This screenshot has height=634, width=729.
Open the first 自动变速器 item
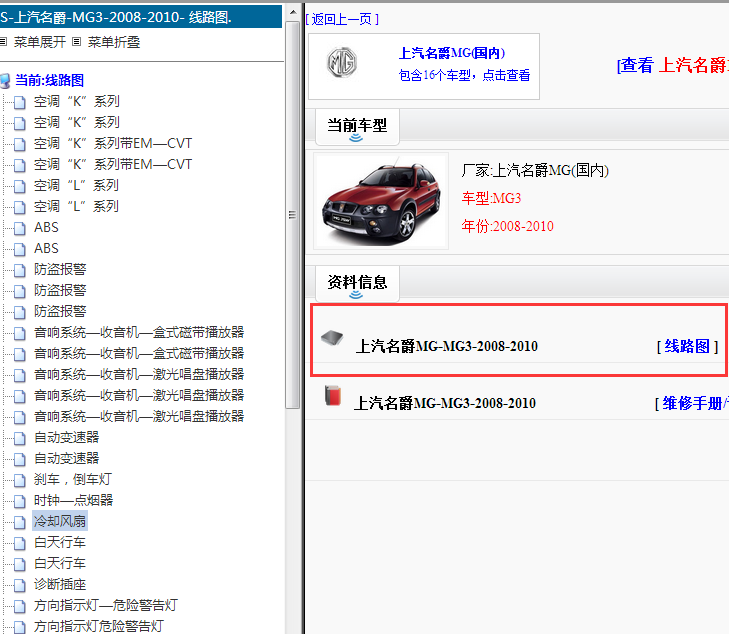(66, 437)
